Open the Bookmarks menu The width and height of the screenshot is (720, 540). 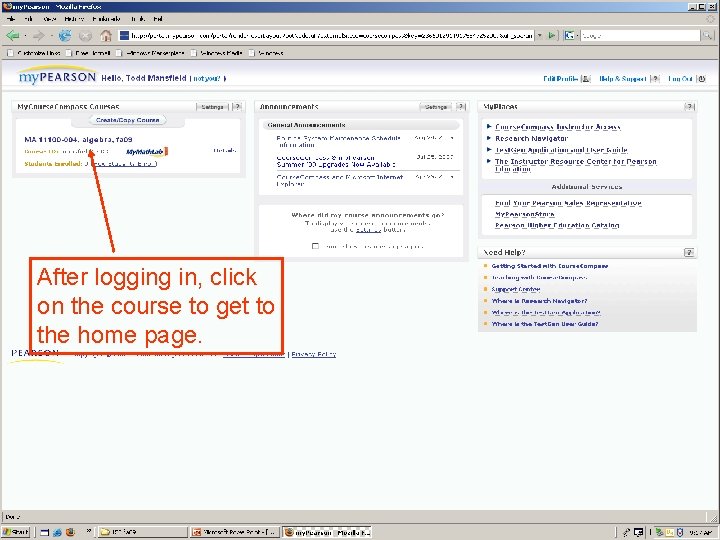click(106, 19)
